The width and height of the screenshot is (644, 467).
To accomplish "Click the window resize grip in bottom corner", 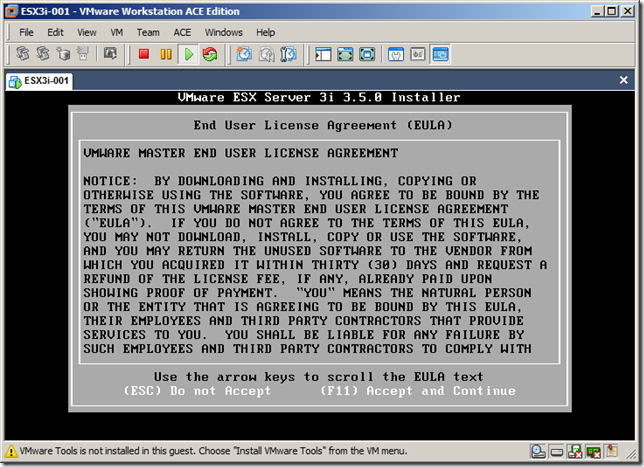I will (x=630, y=454).
